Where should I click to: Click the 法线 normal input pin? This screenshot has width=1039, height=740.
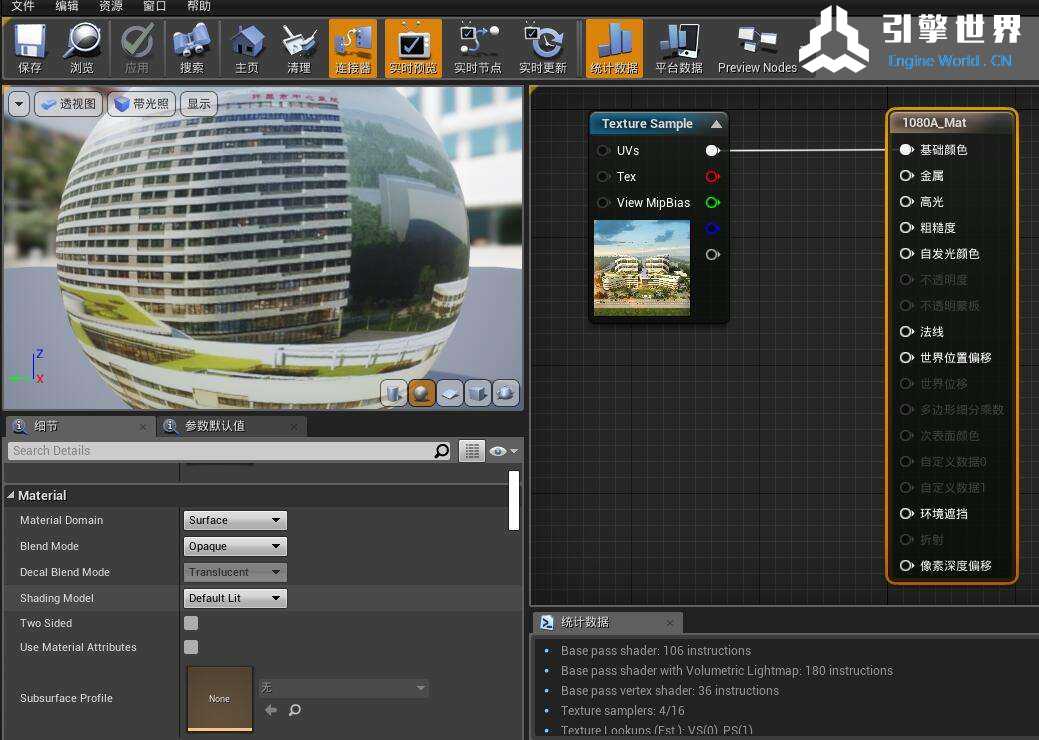(x=906, y=332)
